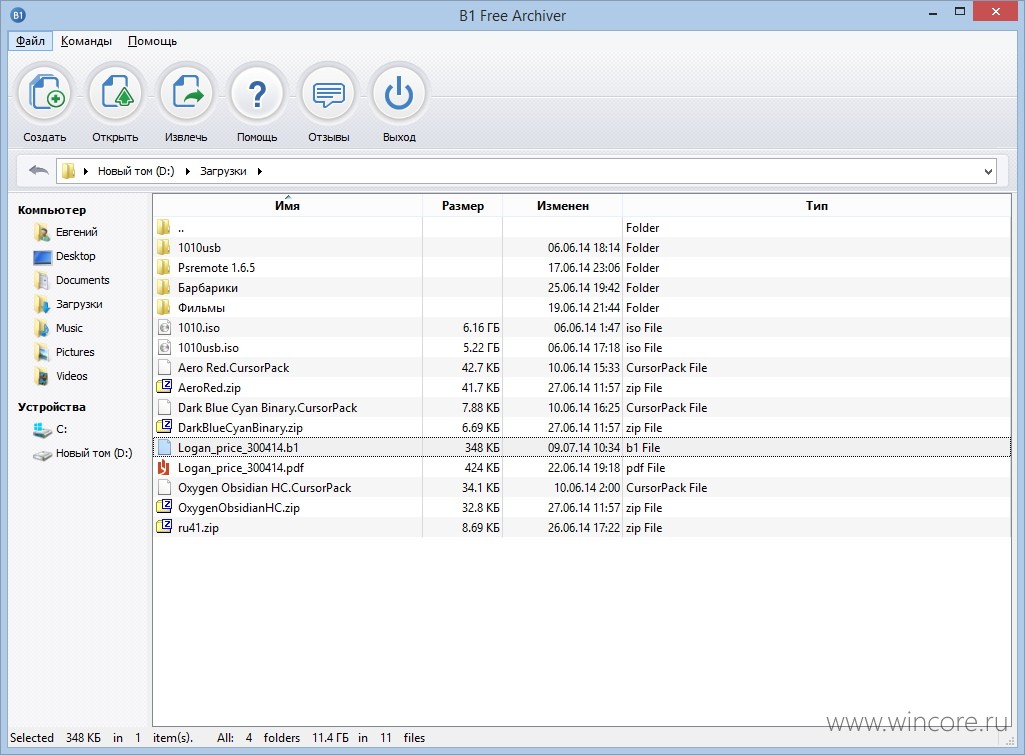Click the disc icon of 1010.iso
The width and height of the screenshot is (1025, 755).
coord(164,327)
